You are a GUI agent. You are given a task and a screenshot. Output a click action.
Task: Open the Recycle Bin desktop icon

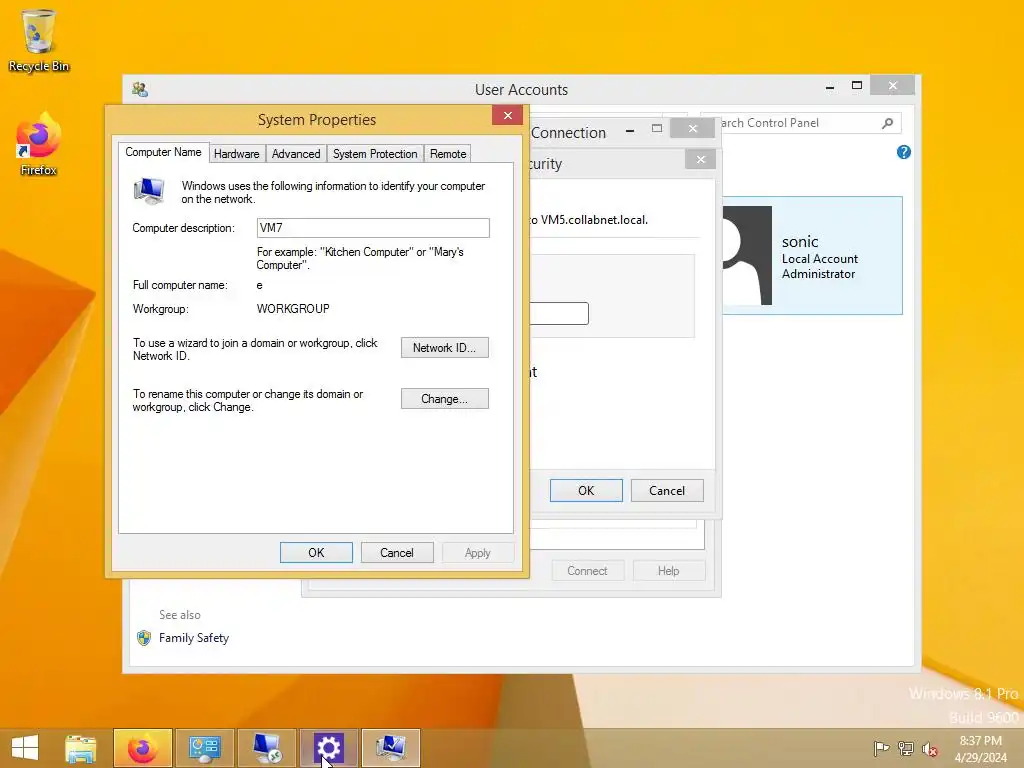coord(38,40)
